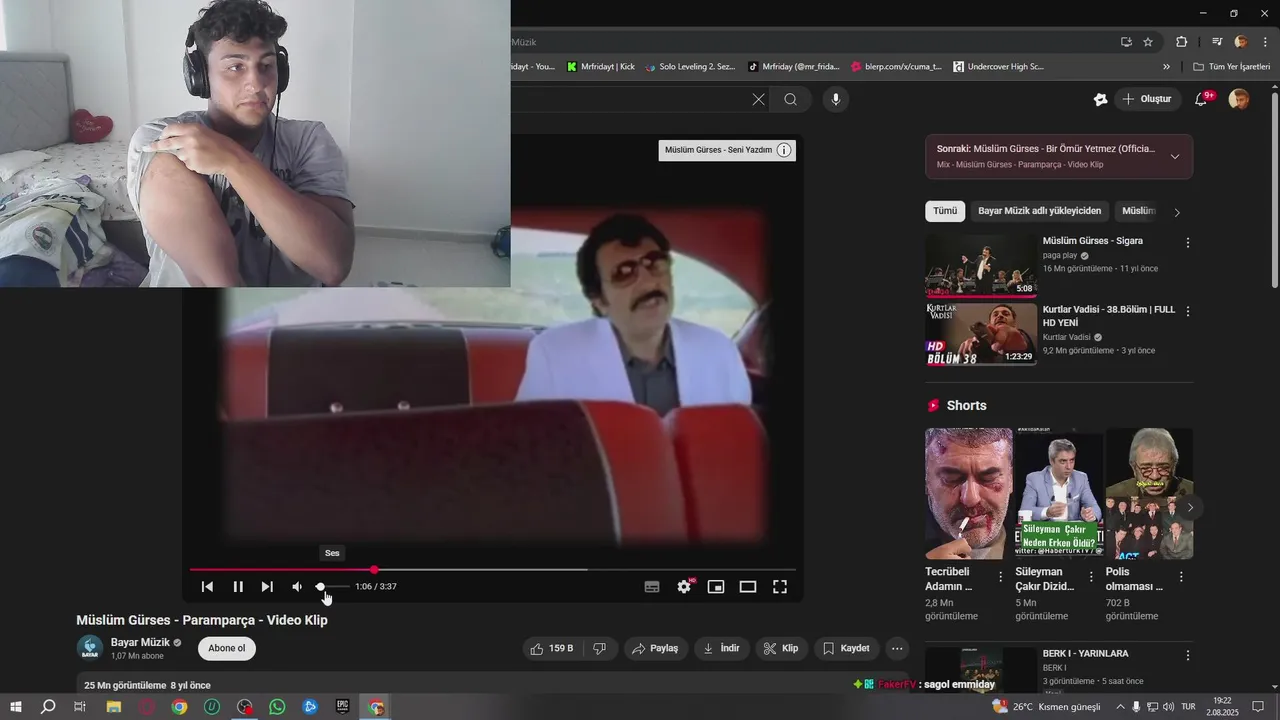
Task: Open options for 'BERK I - YARINLARA' video
Action: (x=1188, y=656)
